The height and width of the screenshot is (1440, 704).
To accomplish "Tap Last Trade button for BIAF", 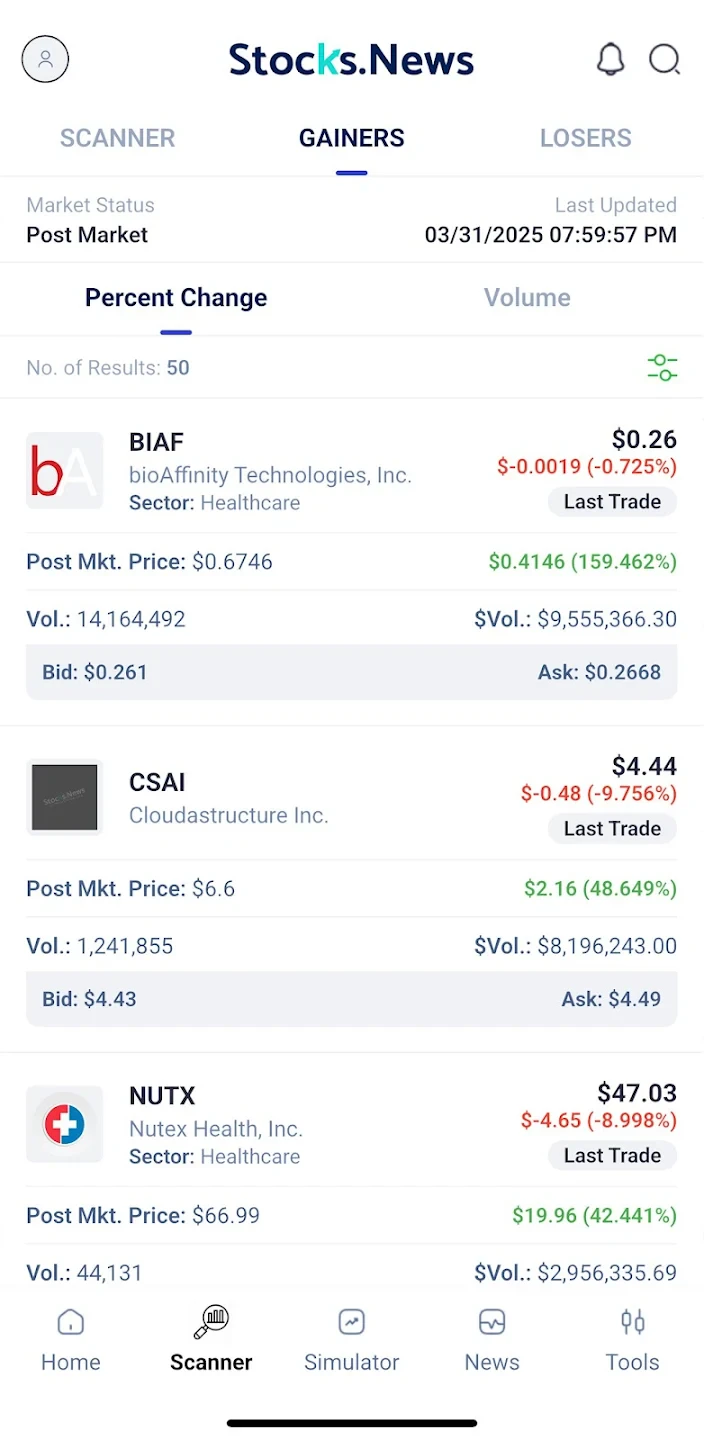I will pyautogui.click(x=612, y=502).
